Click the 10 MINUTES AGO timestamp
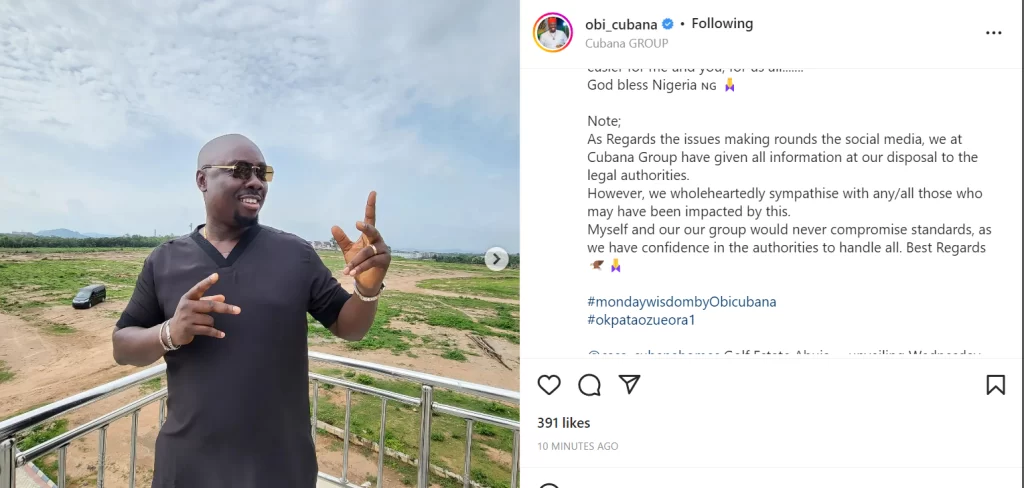The width and height of the screenshot is (1024, 488). (x=578, y=446)
